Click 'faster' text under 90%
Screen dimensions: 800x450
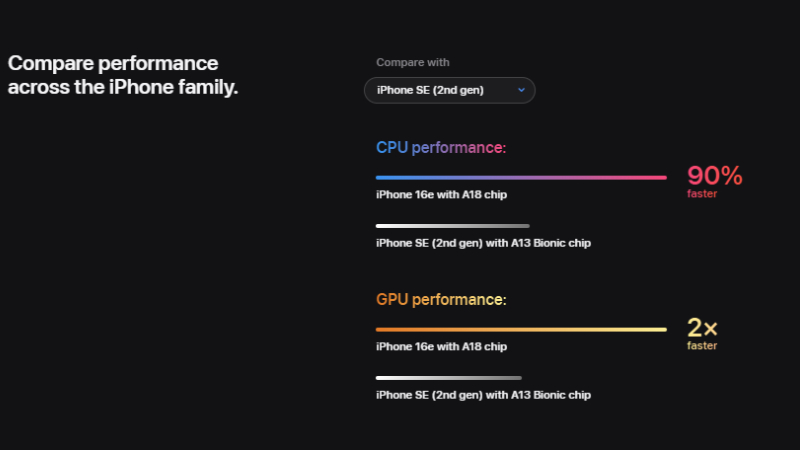pyautogui.click(x=702, y=194)
